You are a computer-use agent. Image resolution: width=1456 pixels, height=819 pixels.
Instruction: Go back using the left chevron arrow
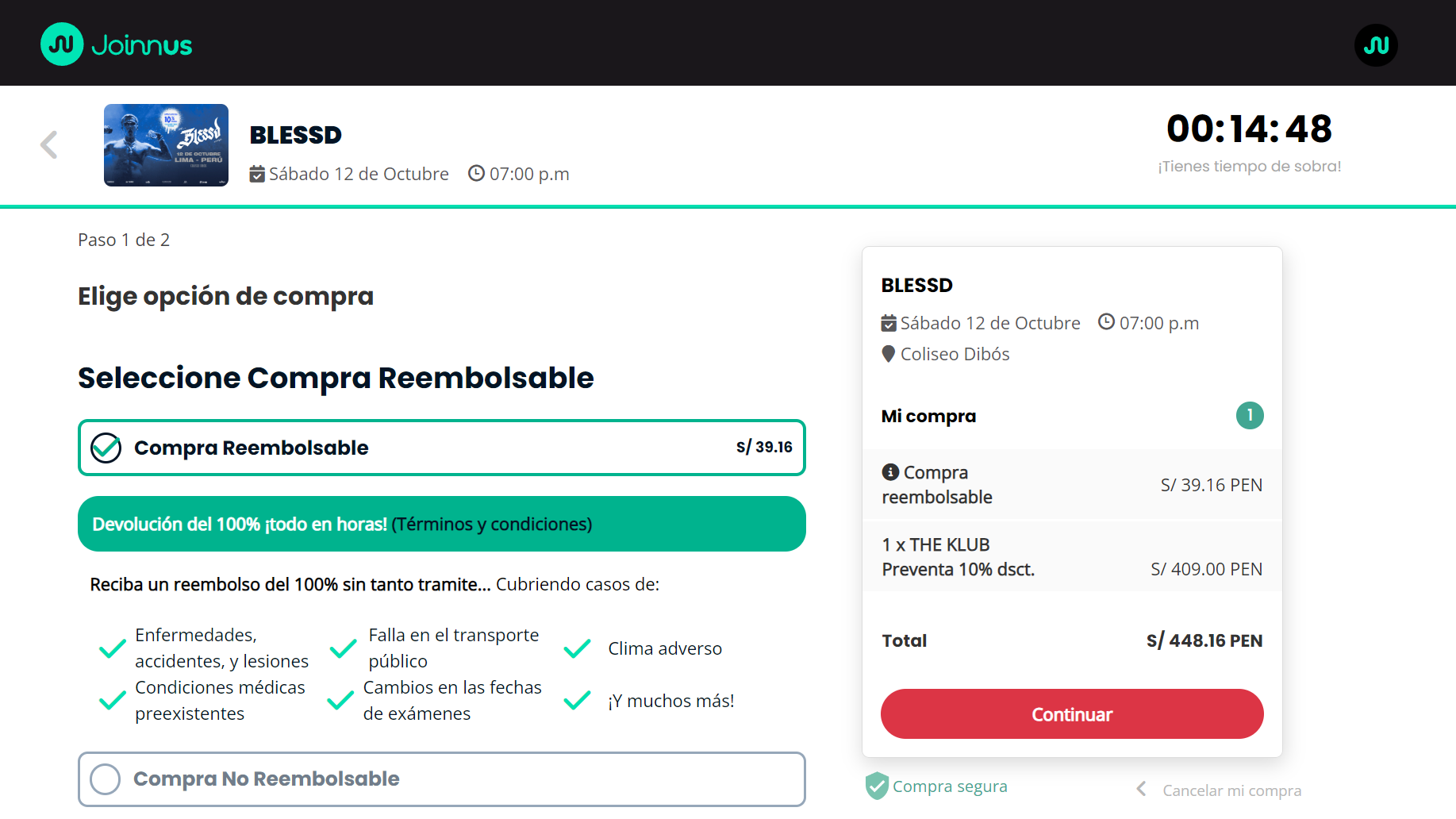pyautogui.click(x=49, y=144)
